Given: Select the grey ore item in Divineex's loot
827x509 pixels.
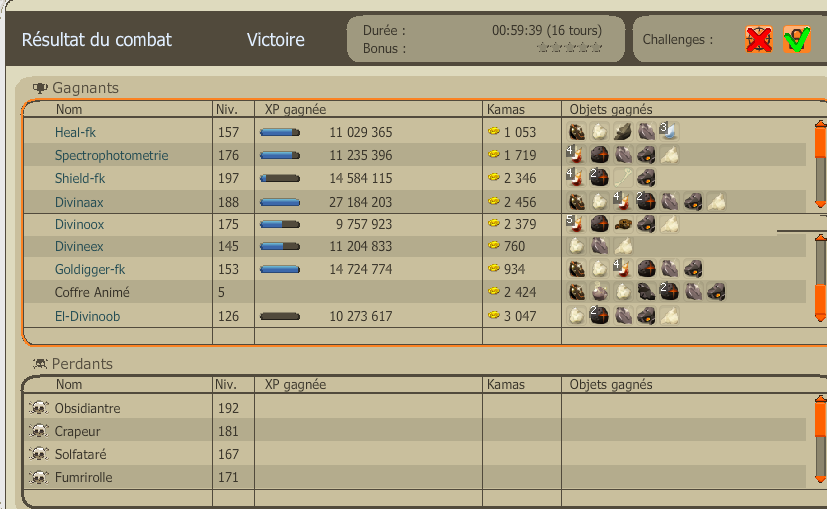Looking at the screenshot, I should coord(599,246).
